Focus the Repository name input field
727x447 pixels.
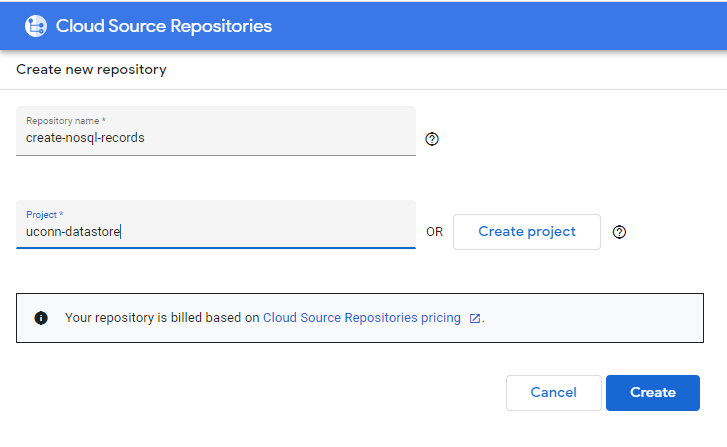tap(216, 131)
